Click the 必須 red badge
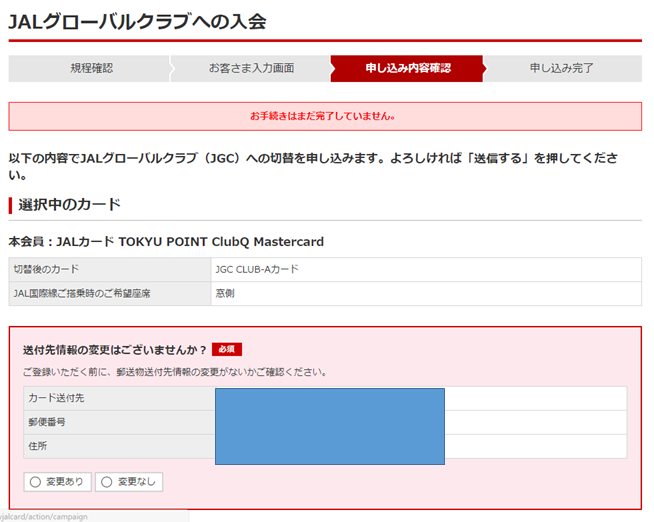 pos(227,349)
